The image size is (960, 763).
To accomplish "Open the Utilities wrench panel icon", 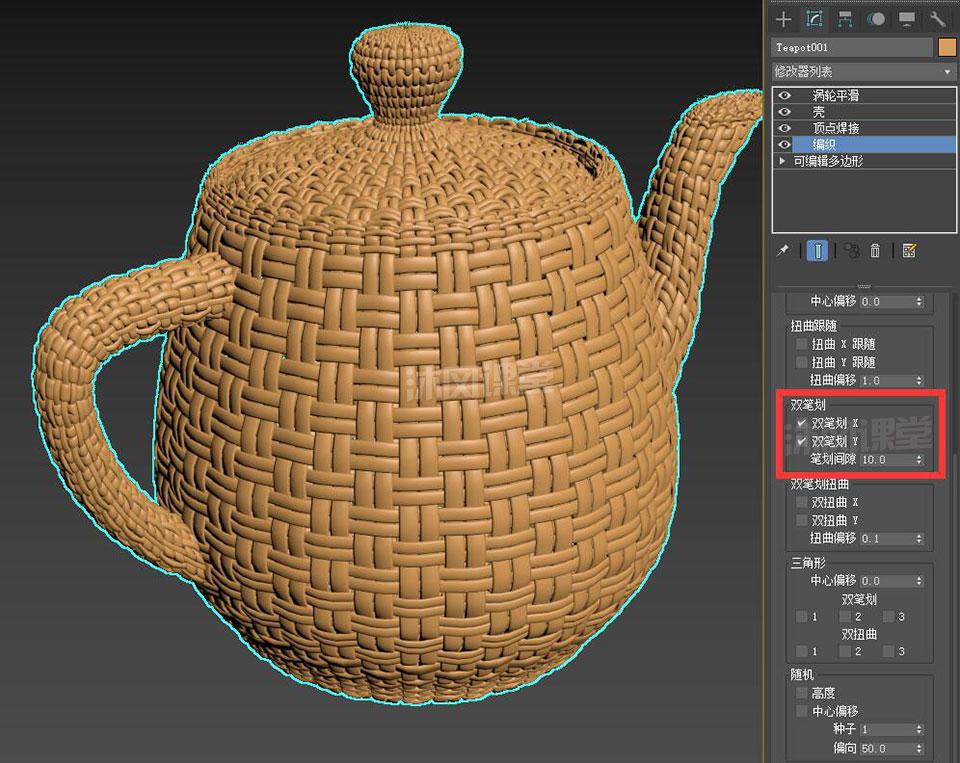I will (937, 20).
